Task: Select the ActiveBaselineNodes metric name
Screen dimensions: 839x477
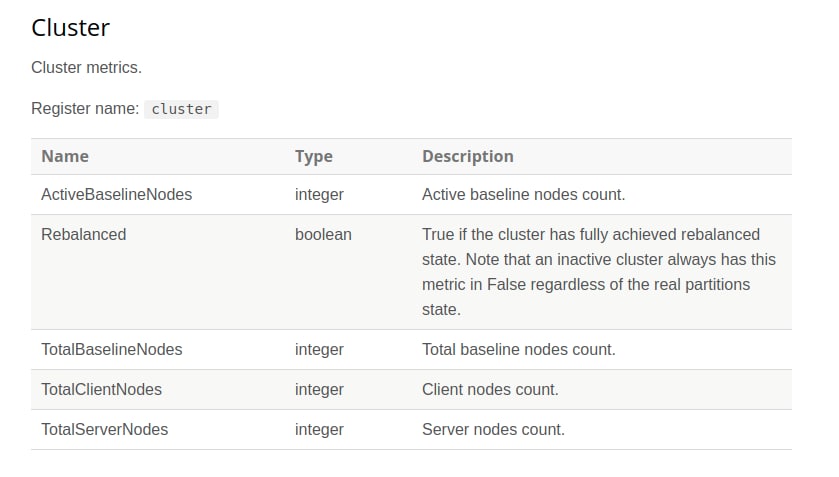Action: pyautogui.click(x=117, y=194)
